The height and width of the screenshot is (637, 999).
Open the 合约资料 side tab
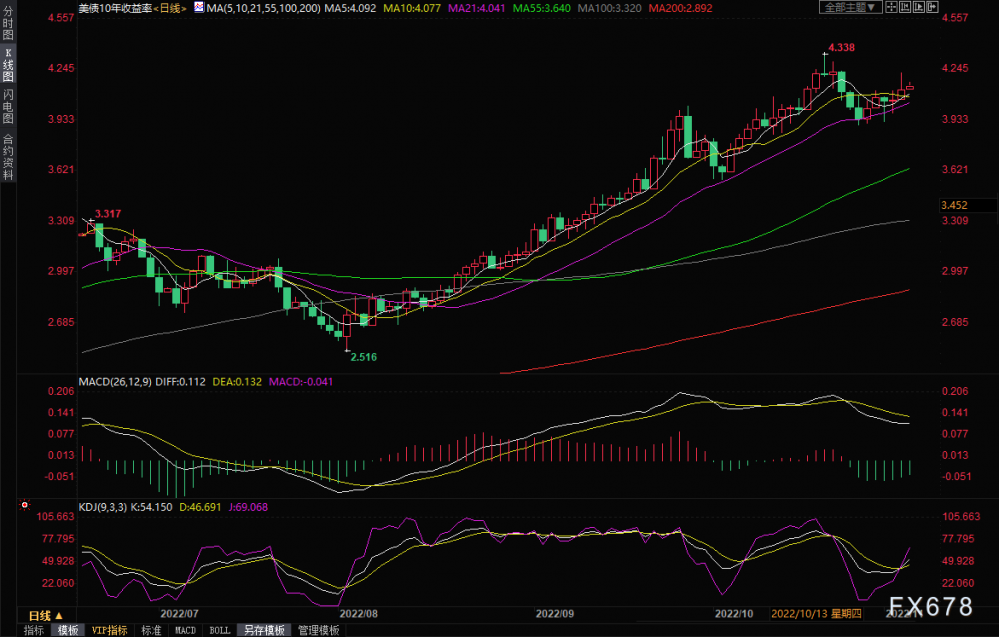point(8,157)
